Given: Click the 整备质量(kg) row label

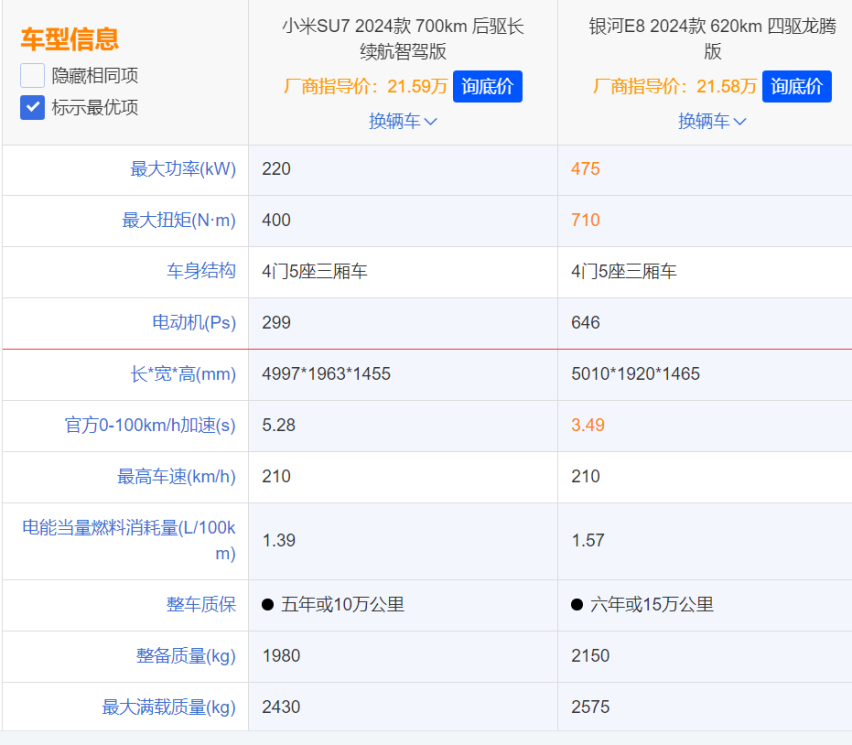Looking at the screenshot, I should coord(186,656).
